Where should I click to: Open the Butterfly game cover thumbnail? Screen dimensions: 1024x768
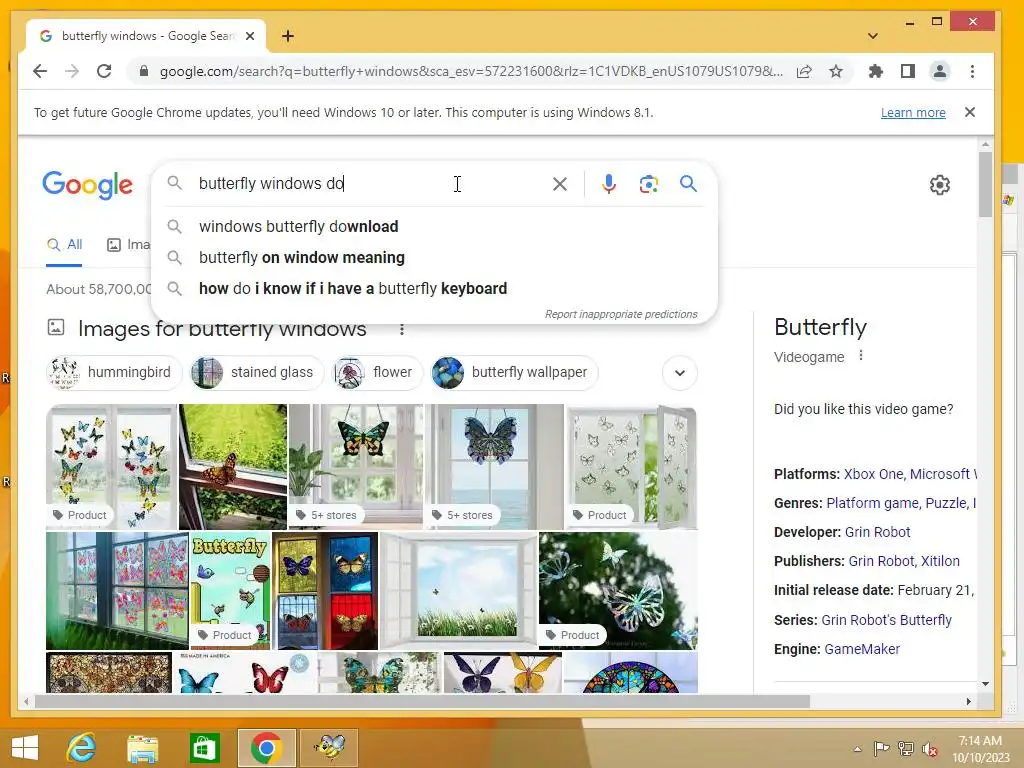[x=231, y=591]
